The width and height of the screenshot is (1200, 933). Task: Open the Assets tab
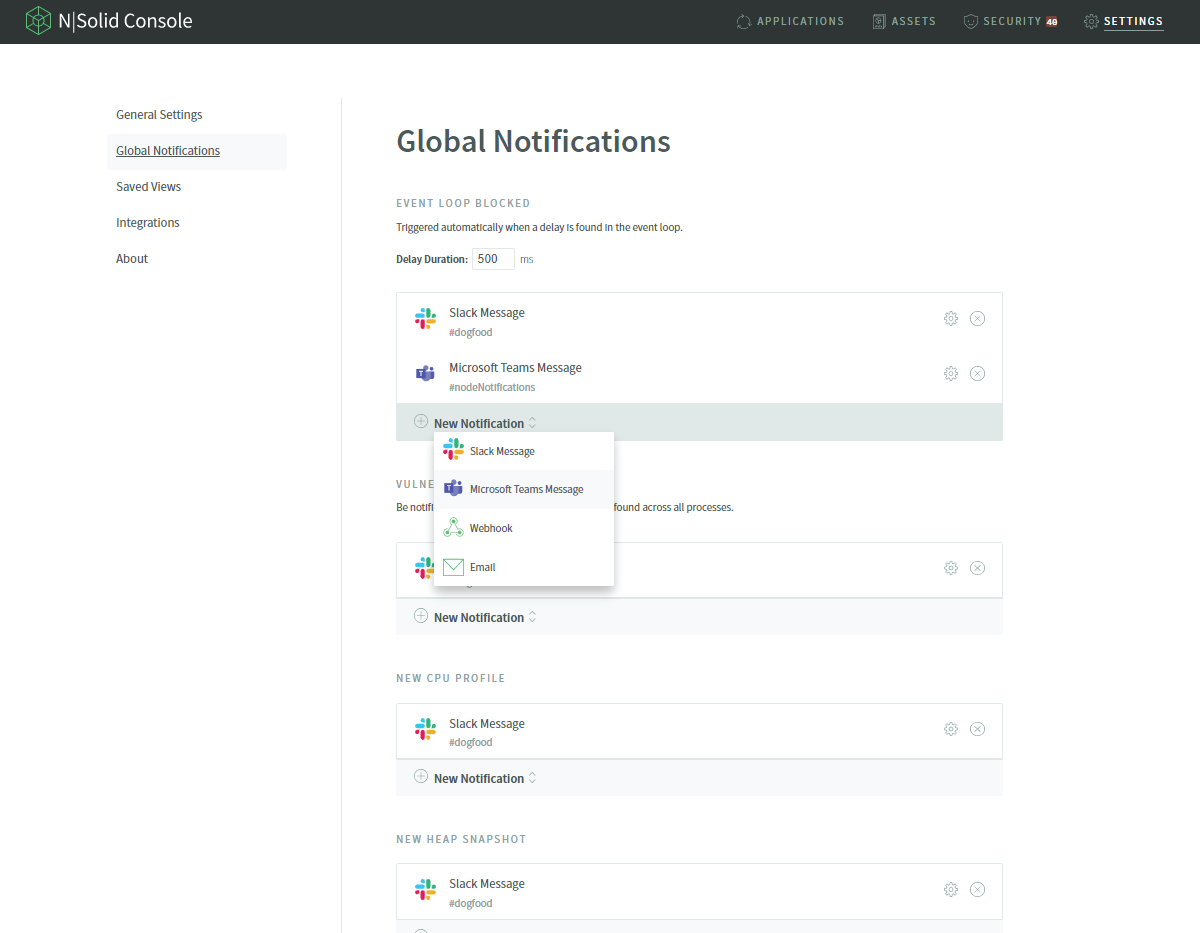(904, 21)
